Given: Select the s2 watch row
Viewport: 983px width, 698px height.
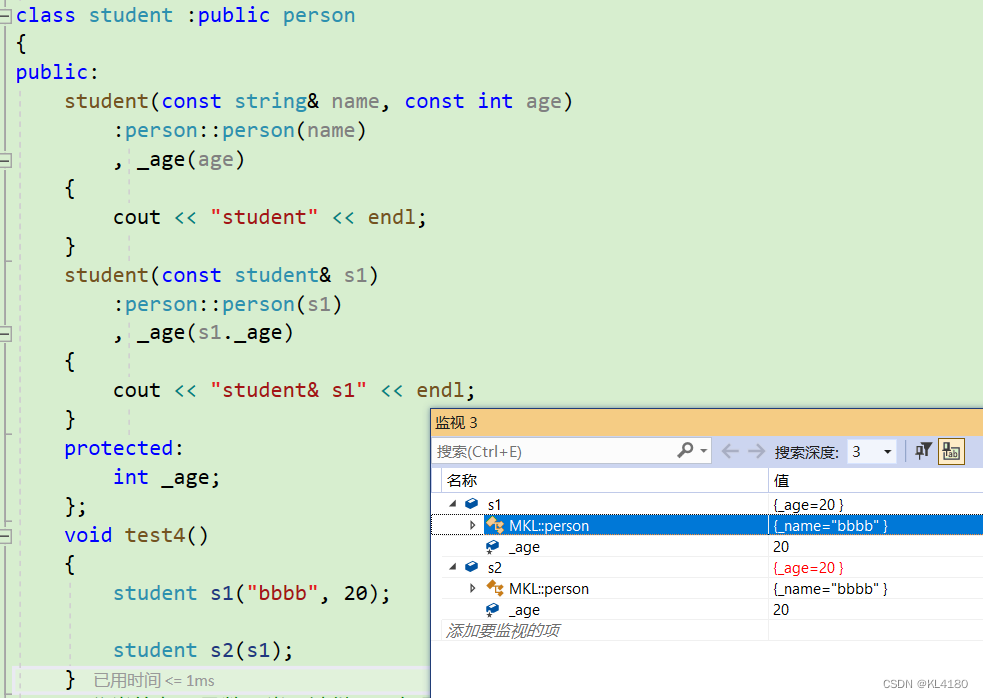Looking at the screenshot, I should [x=707, y=568].
